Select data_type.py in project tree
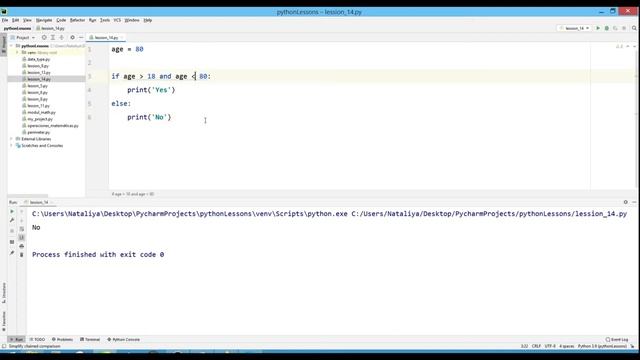The width and height of the screenshot is (640, 360). tap(39, 59)
